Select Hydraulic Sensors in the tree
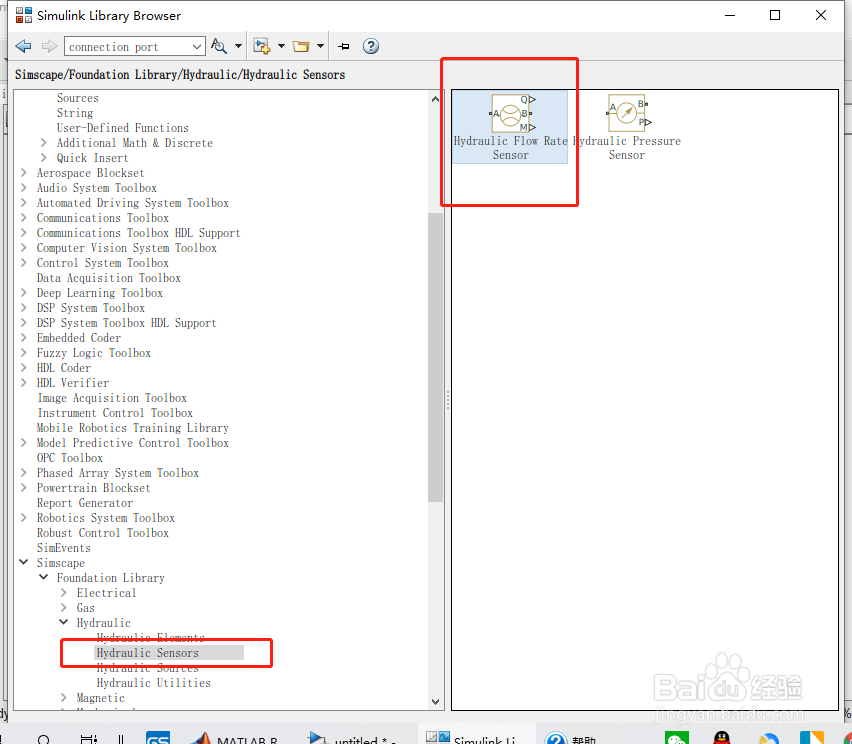 [148, 653]
